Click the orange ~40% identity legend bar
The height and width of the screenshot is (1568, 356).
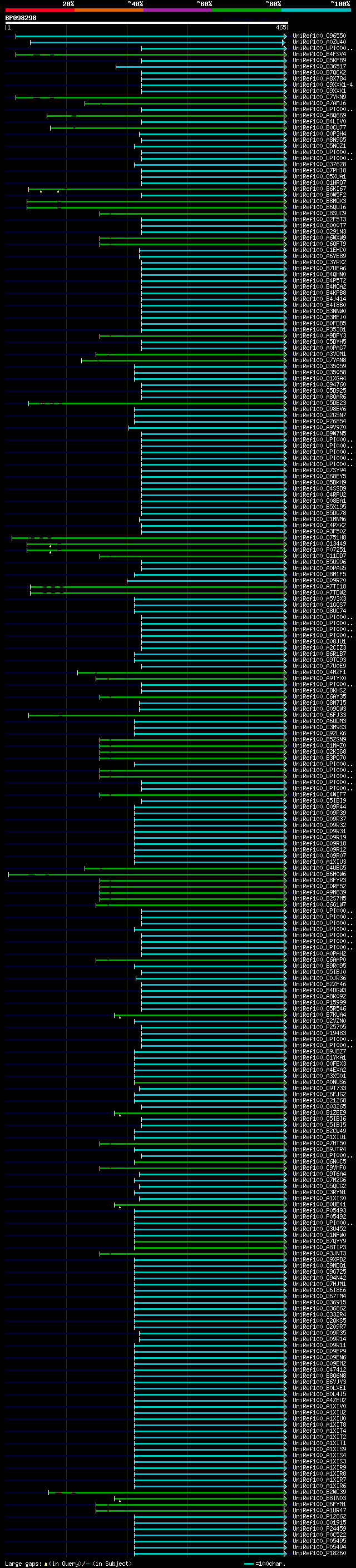point(109,10)
